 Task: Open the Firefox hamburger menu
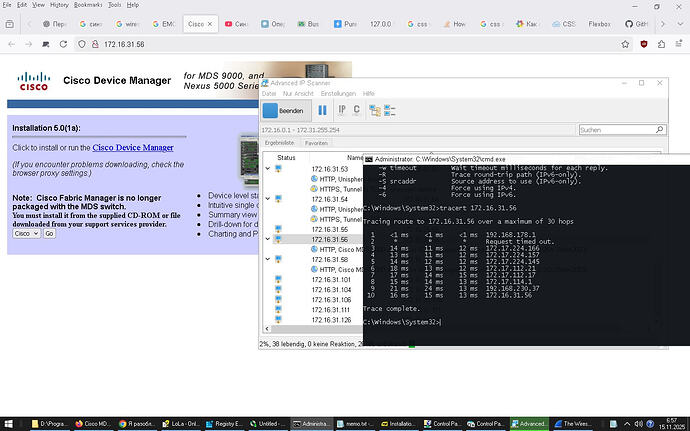click(677, 45)
